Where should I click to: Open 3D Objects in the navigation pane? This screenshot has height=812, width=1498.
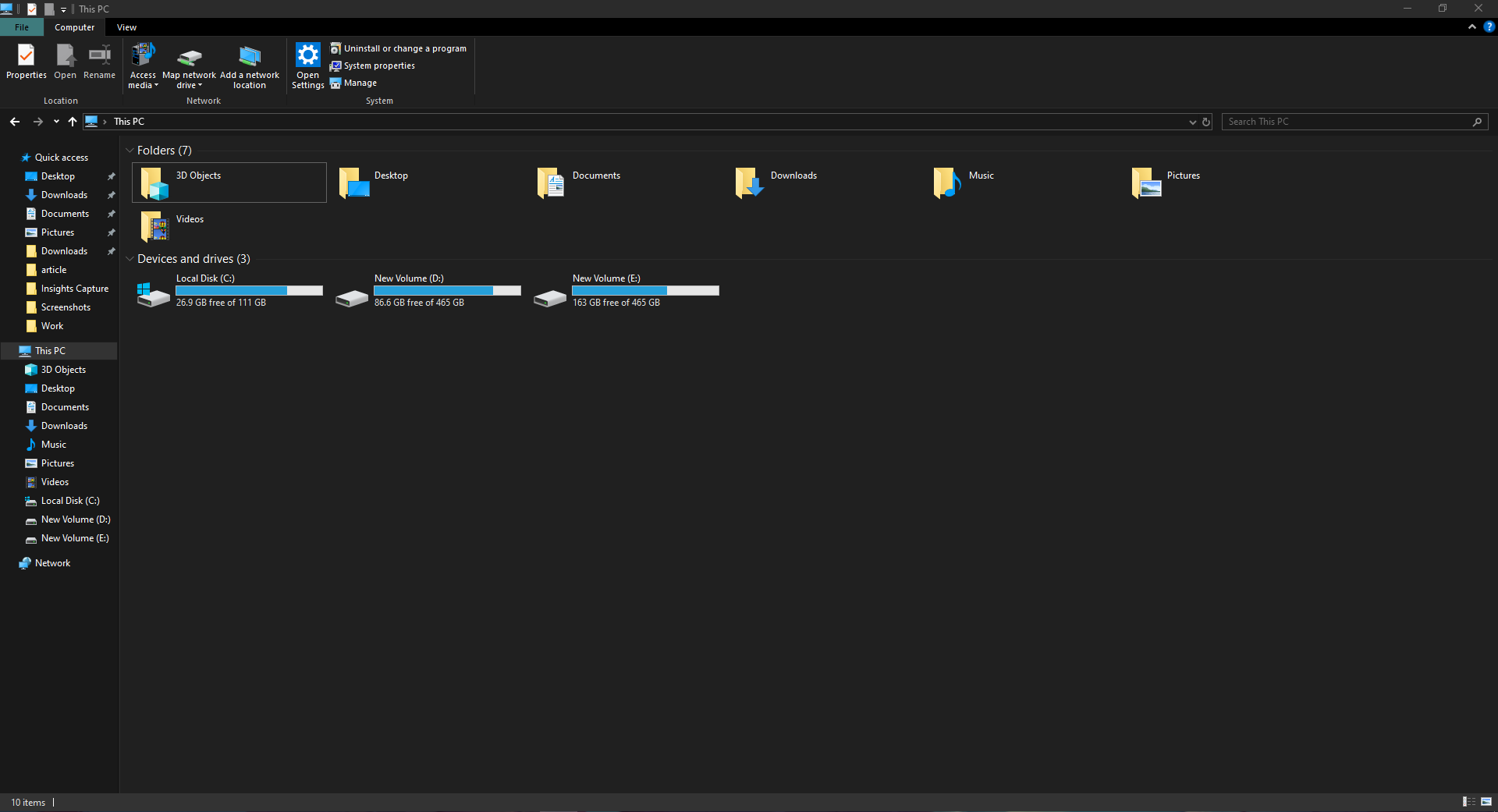pos(63,370)
